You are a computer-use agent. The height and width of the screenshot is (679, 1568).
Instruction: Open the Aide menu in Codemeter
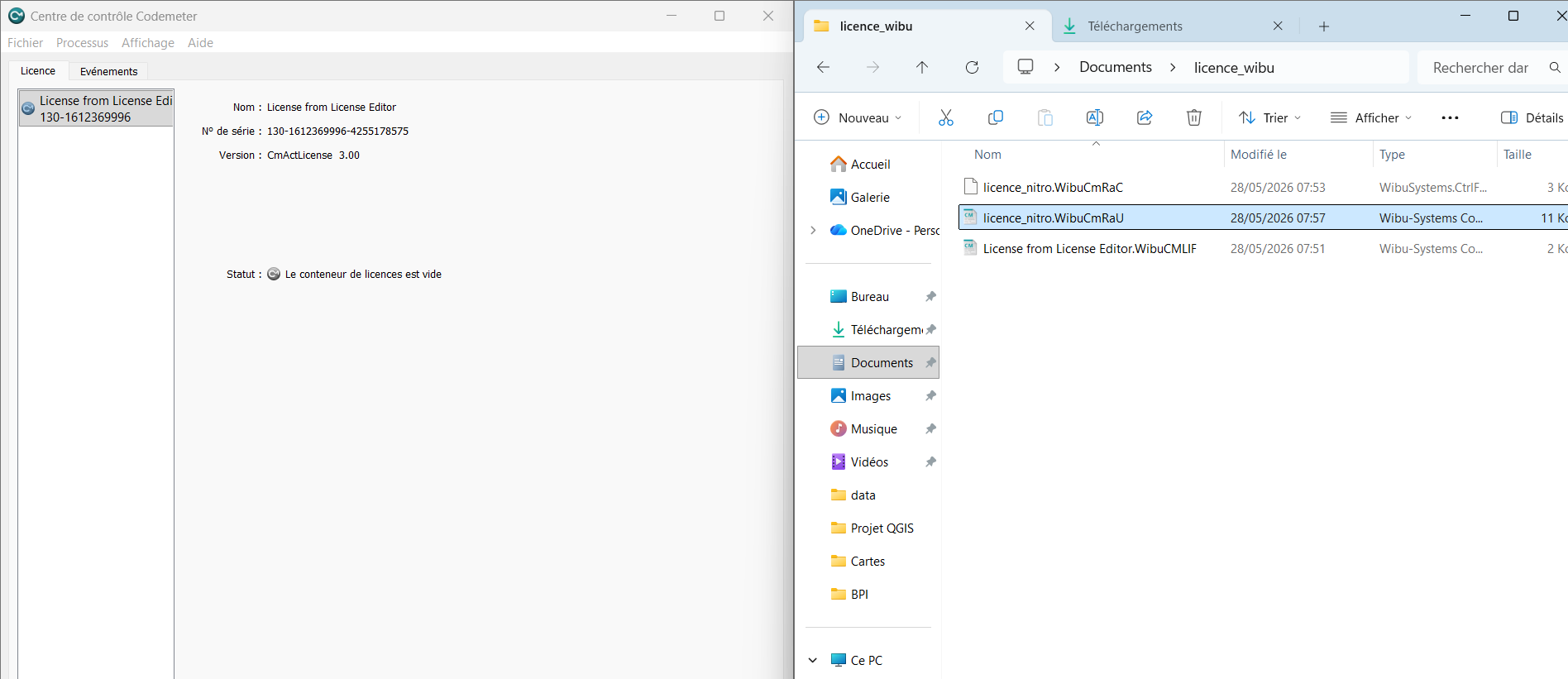pos(200,43)
